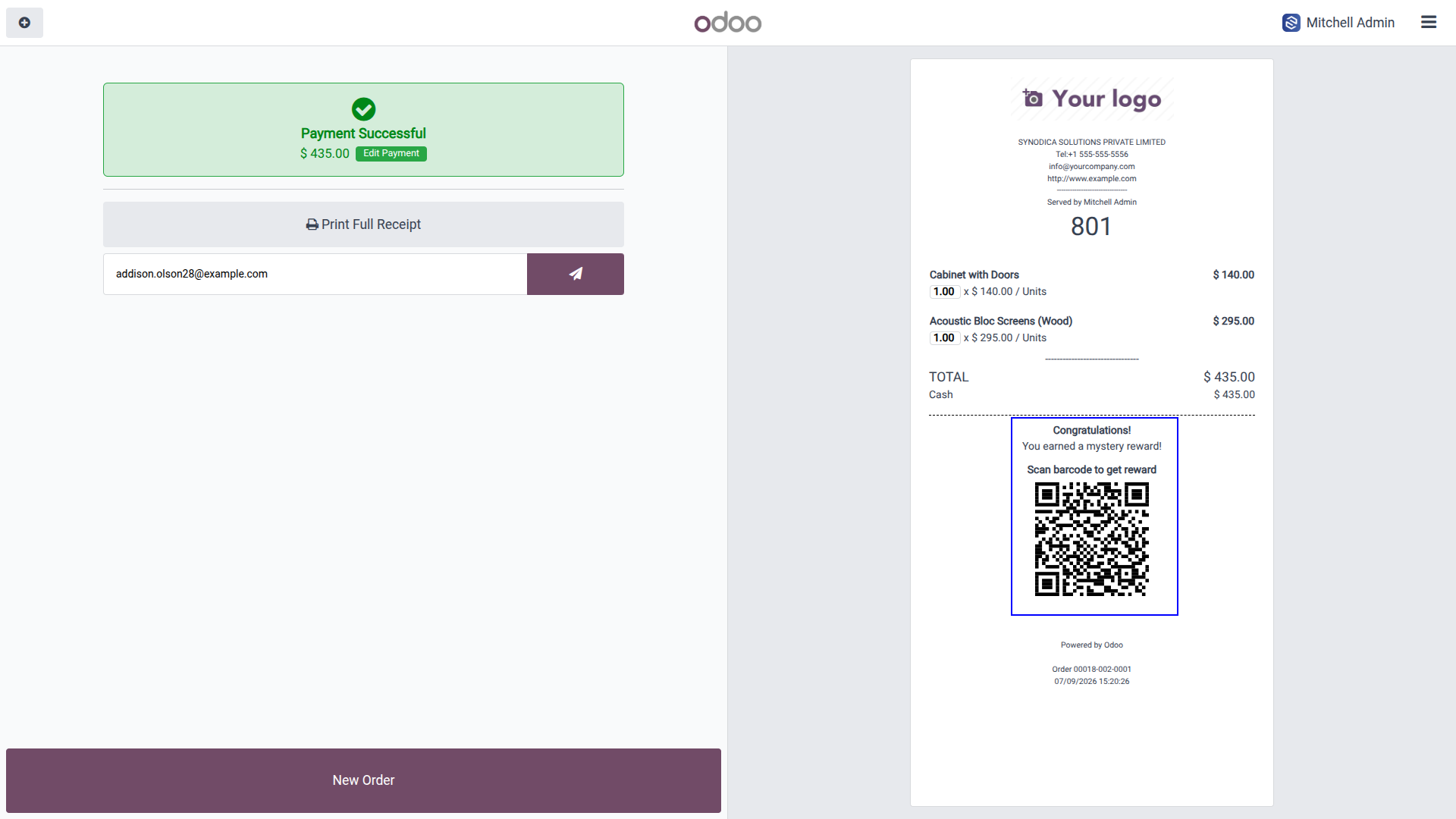Click the Odoo link in Powered by
Screen dimensions: 1456x819
coord(1113,645)
